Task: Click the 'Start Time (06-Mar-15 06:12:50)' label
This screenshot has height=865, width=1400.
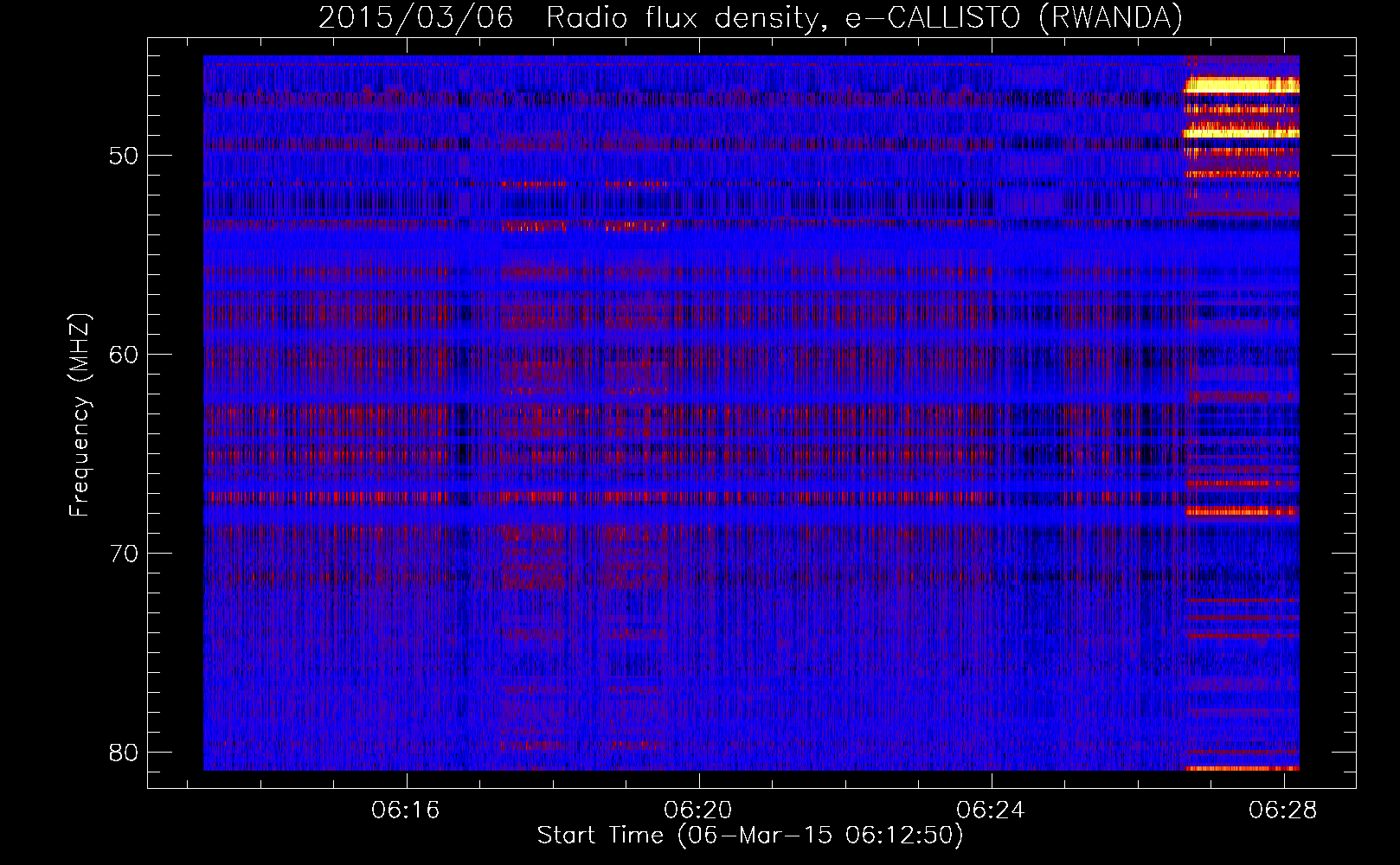Action: (x=750, y=836)
